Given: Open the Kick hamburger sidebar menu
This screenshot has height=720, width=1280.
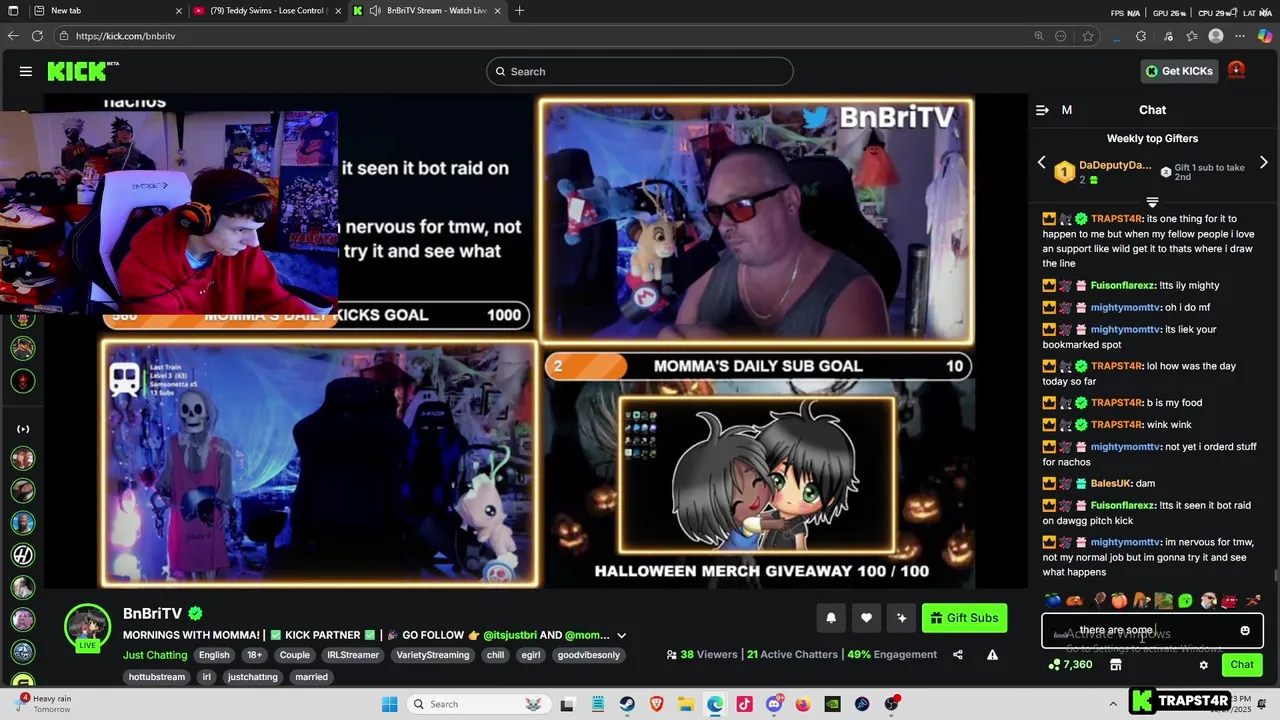Looking at the screenshot, I should pos(26,71).
